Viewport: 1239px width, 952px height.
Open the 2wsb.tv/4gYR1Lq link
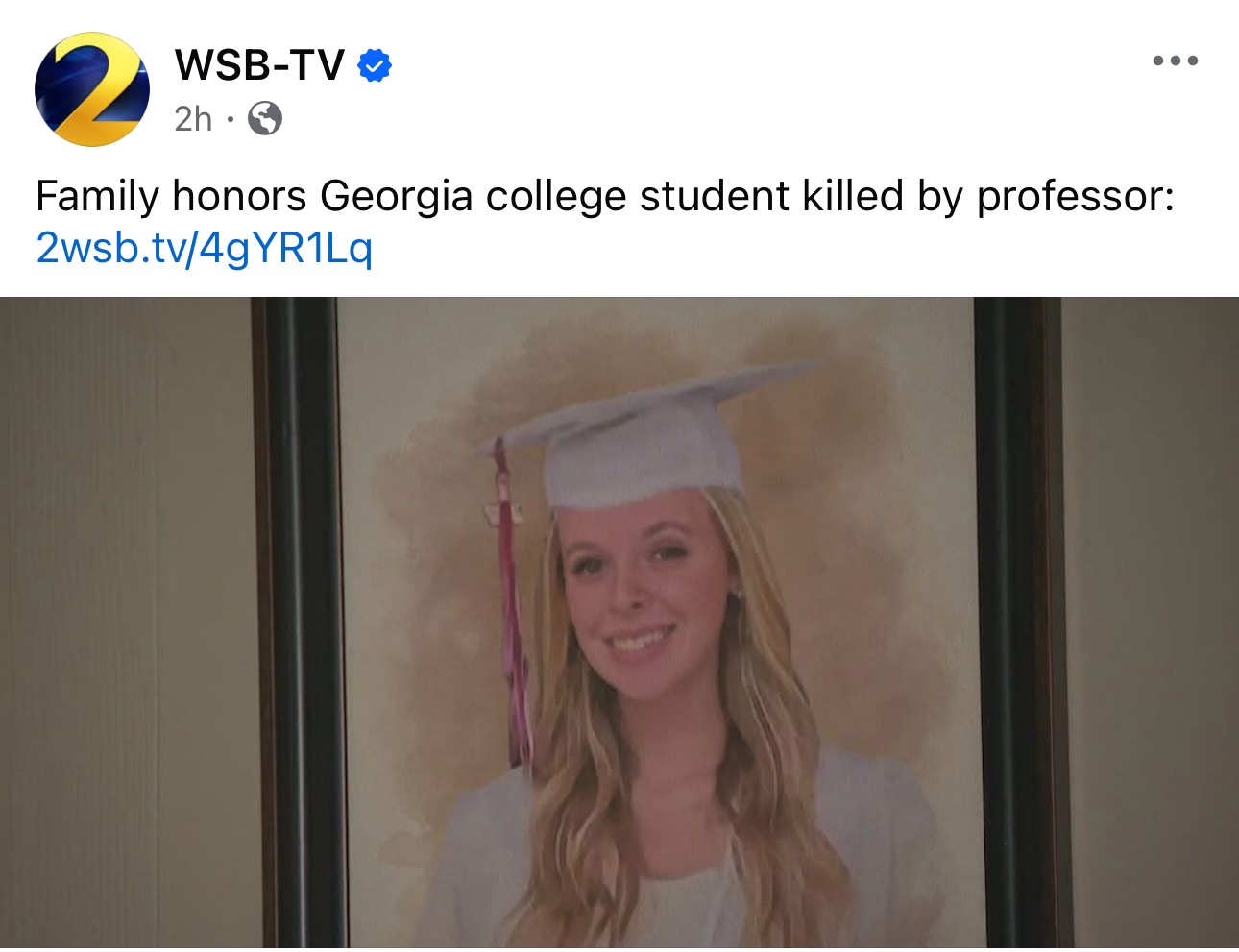[x=204, y=248]
